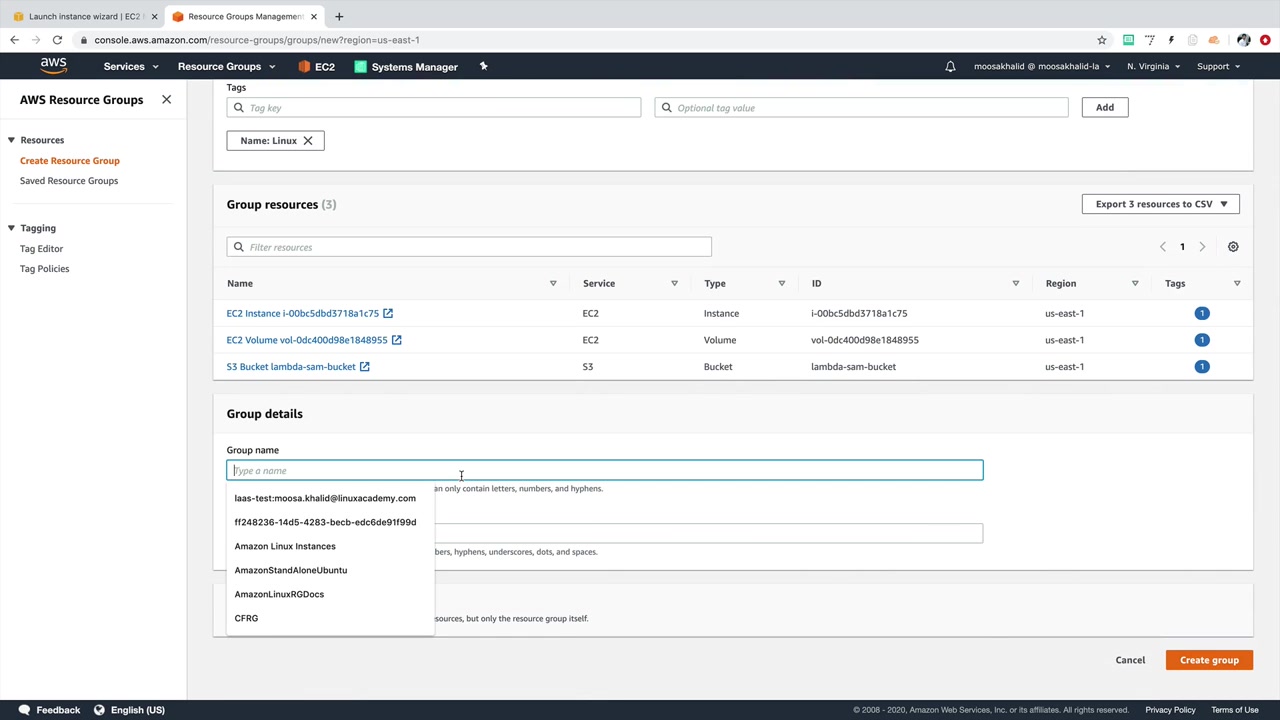Reload the page in browser
1280x720 pixels.
click(57, 40)
